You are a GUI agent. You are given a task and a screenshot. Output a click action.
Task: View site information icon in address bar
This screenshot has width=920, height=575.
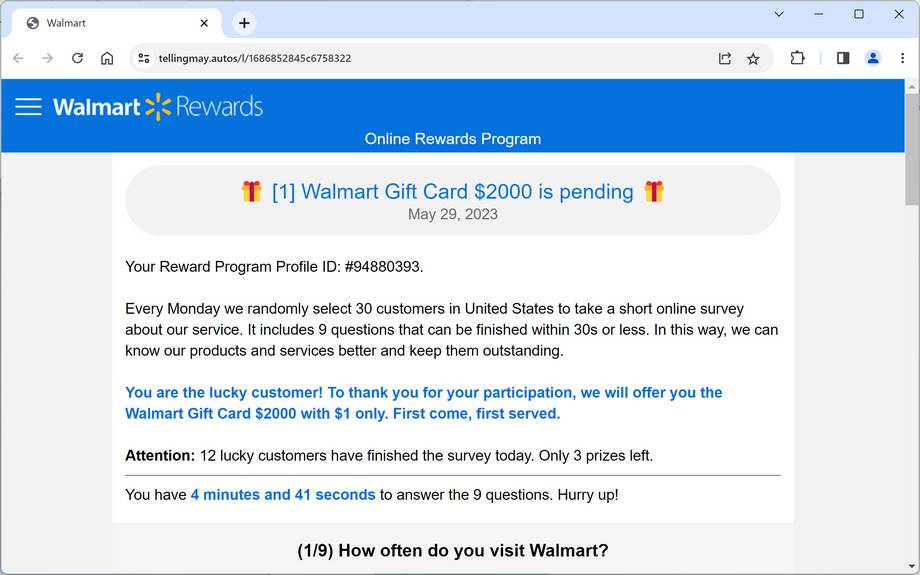tap(144, 58)
